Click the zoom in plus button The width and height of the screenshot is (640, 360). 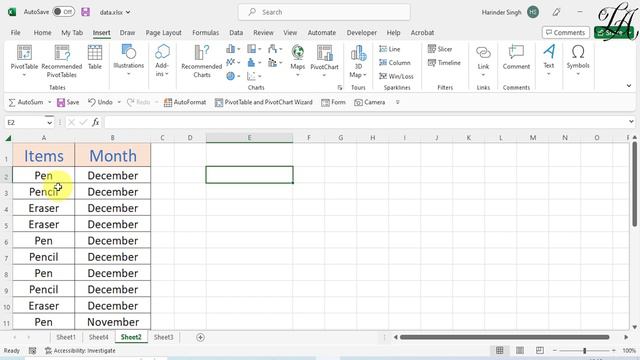[613, 350]
